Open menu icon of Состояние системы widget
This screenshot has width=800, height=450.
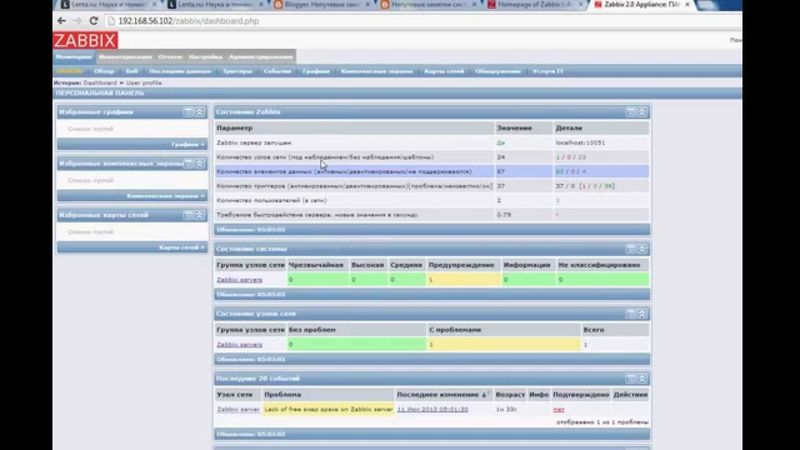click(631, 249)
